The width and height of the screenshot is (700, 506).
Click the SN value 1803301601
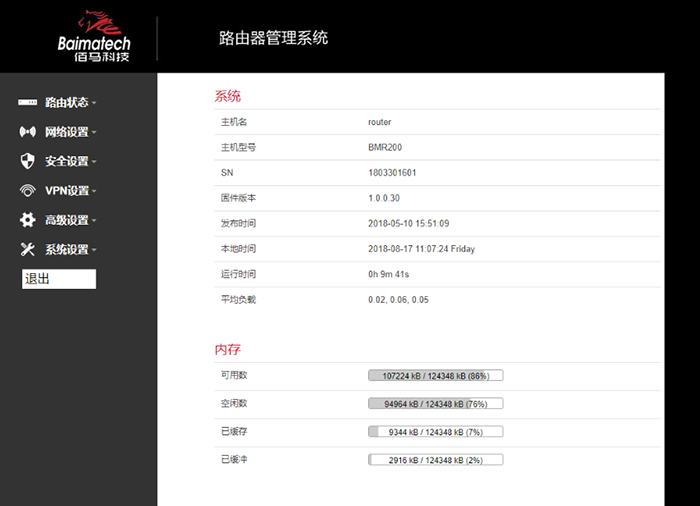[392, 173]
